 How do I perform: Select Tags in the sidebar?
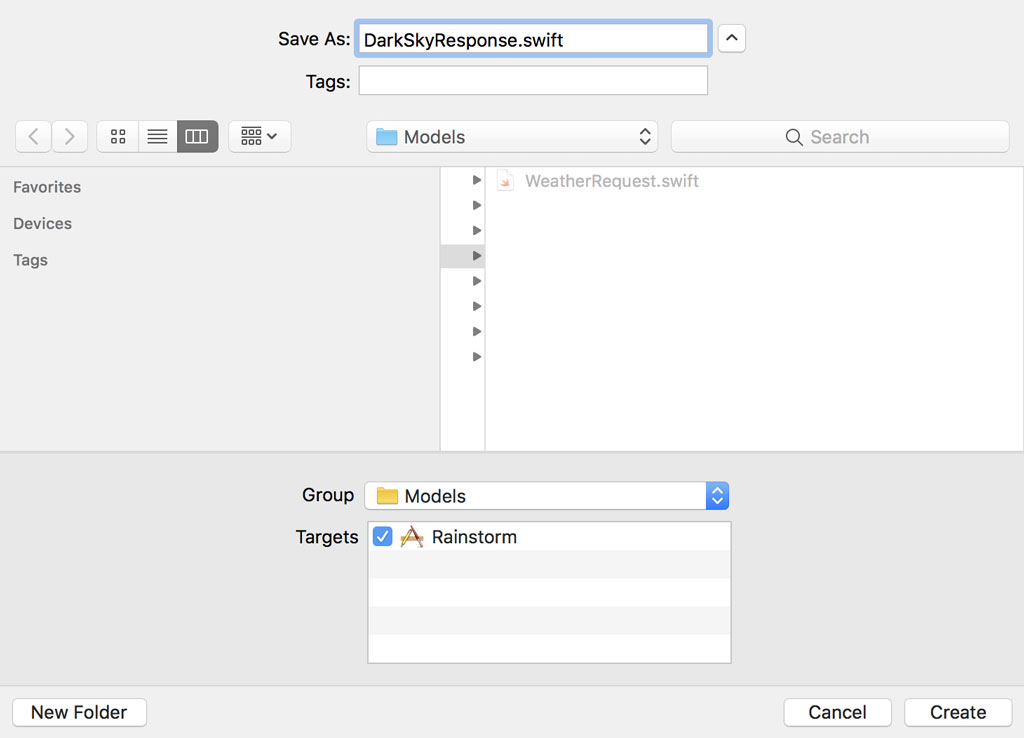[30, 260]
